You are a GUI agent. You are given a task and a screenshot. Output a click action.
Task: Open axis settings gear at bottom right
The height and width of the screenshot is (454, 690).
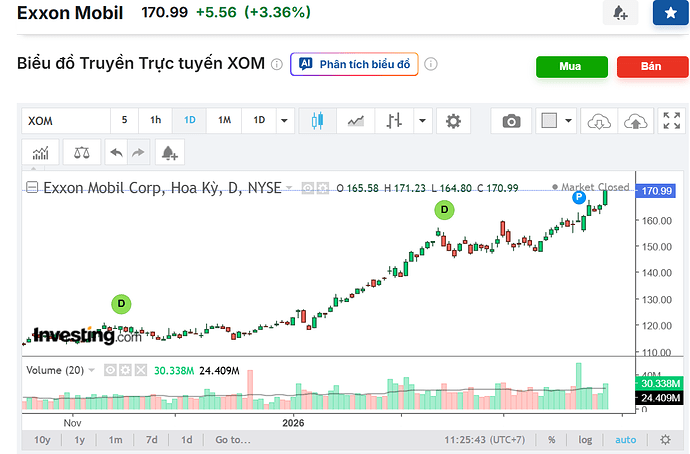665,440
